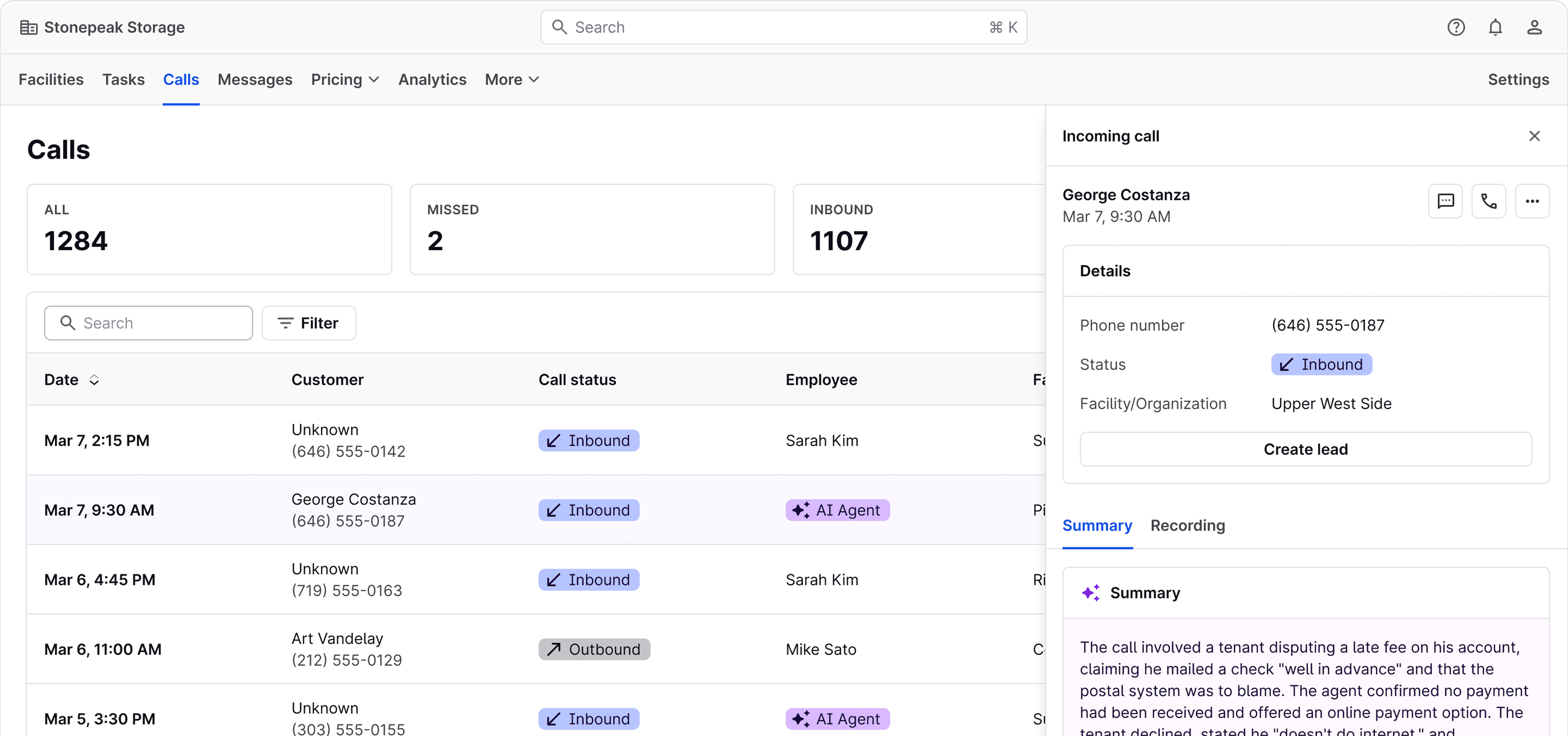
Task: Call George Costanza with the phone icon
Action: pyautogui.click(x=1488, y=201)
